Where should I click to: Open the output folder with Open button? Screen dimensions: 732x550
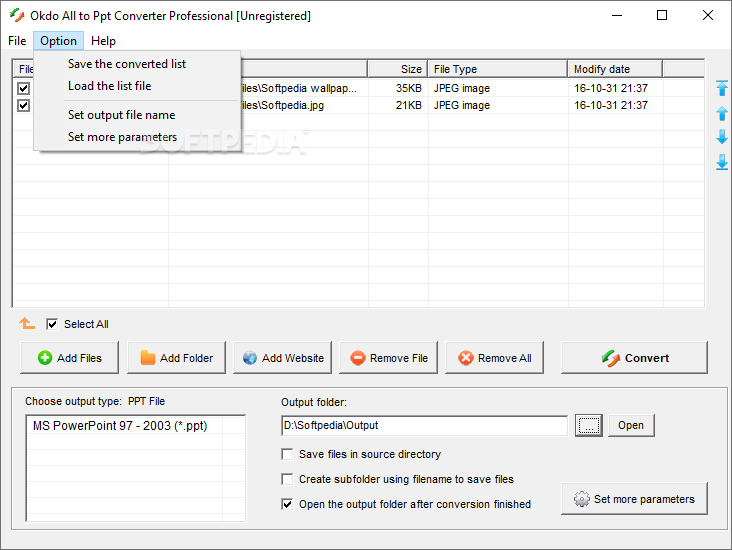tap(631, 425)
